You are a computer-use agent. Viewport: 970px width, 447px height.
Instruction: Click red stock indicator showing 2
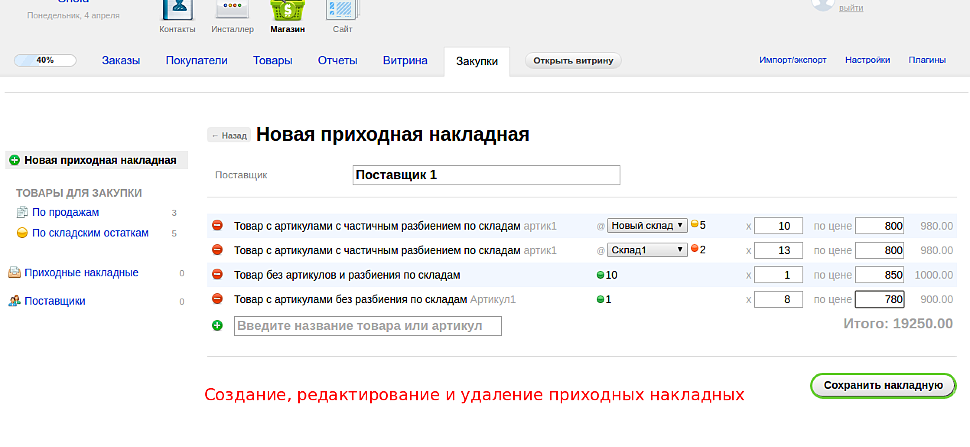pyautogui.click(x=695, y=249)
